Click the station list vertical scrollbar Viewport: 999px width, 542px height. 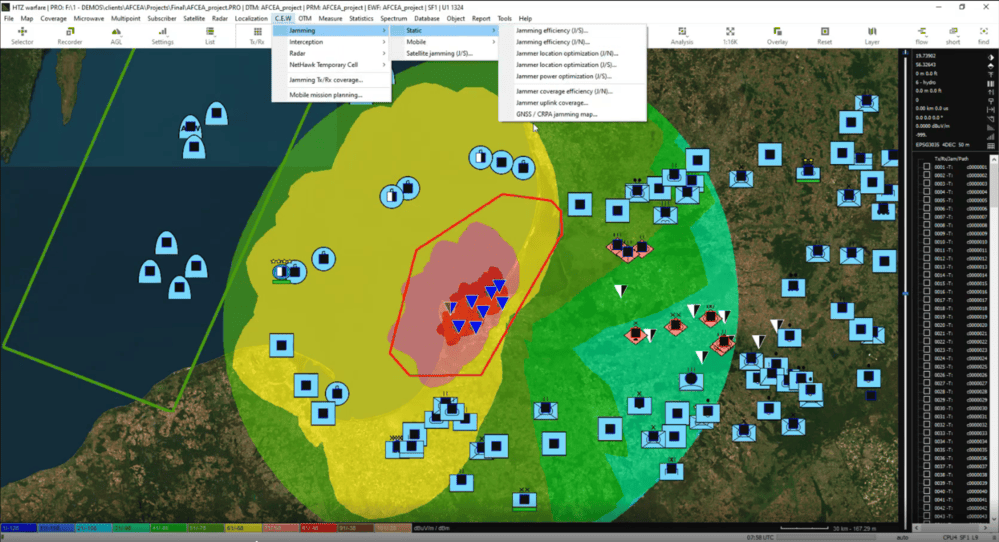[x=993, y=300]
